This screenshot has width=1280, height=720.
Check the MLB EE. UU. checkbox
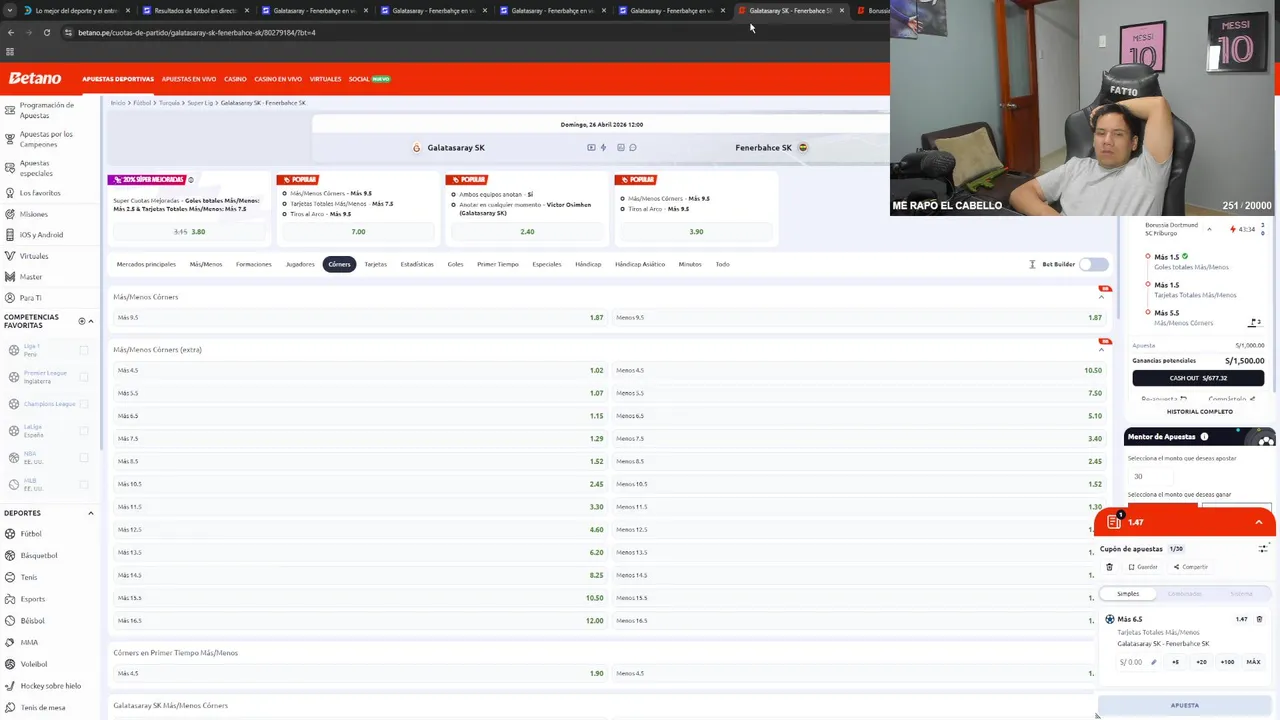(x=84, y=485)
